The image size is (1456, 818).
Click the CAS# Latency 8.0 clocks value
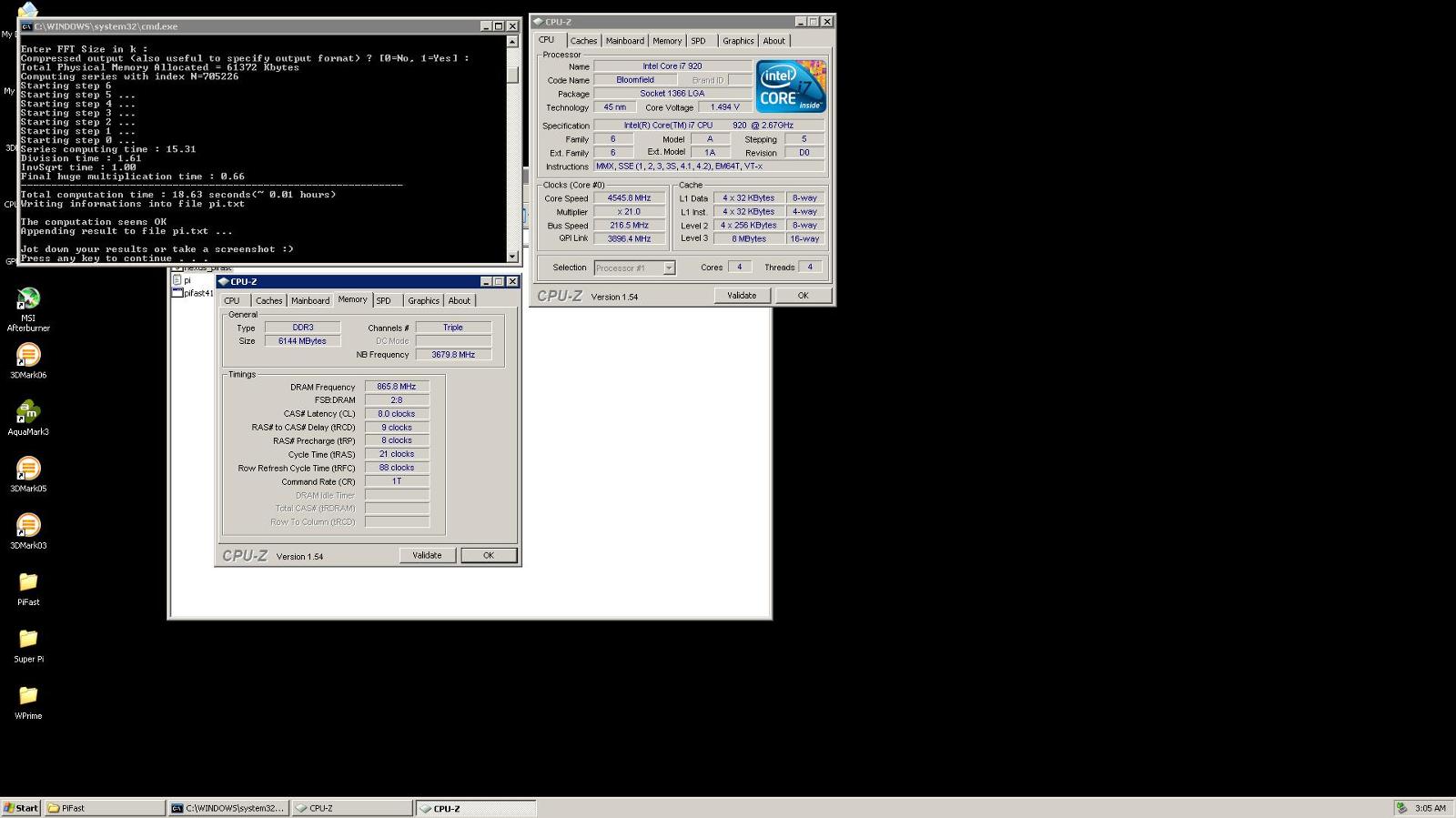[x=397, y=414]
